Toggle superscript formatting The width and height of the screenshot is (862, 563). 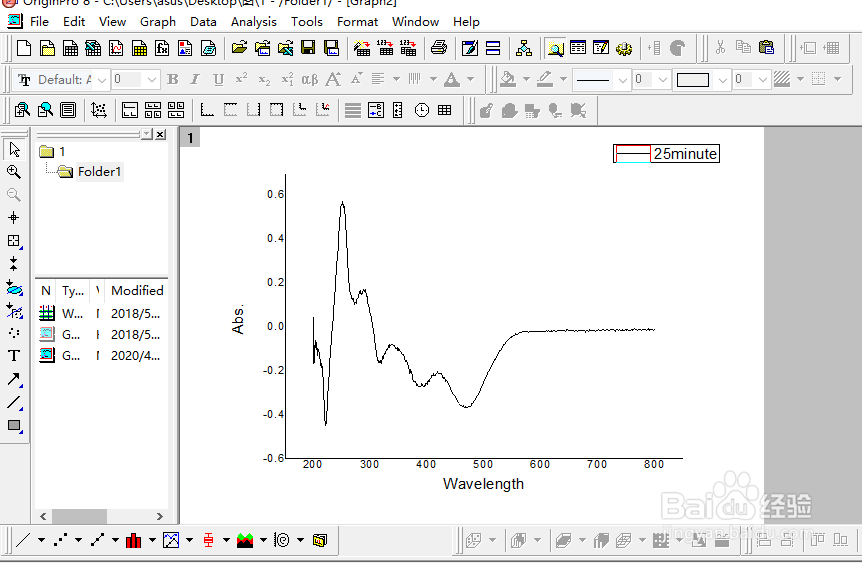[241, 80]
